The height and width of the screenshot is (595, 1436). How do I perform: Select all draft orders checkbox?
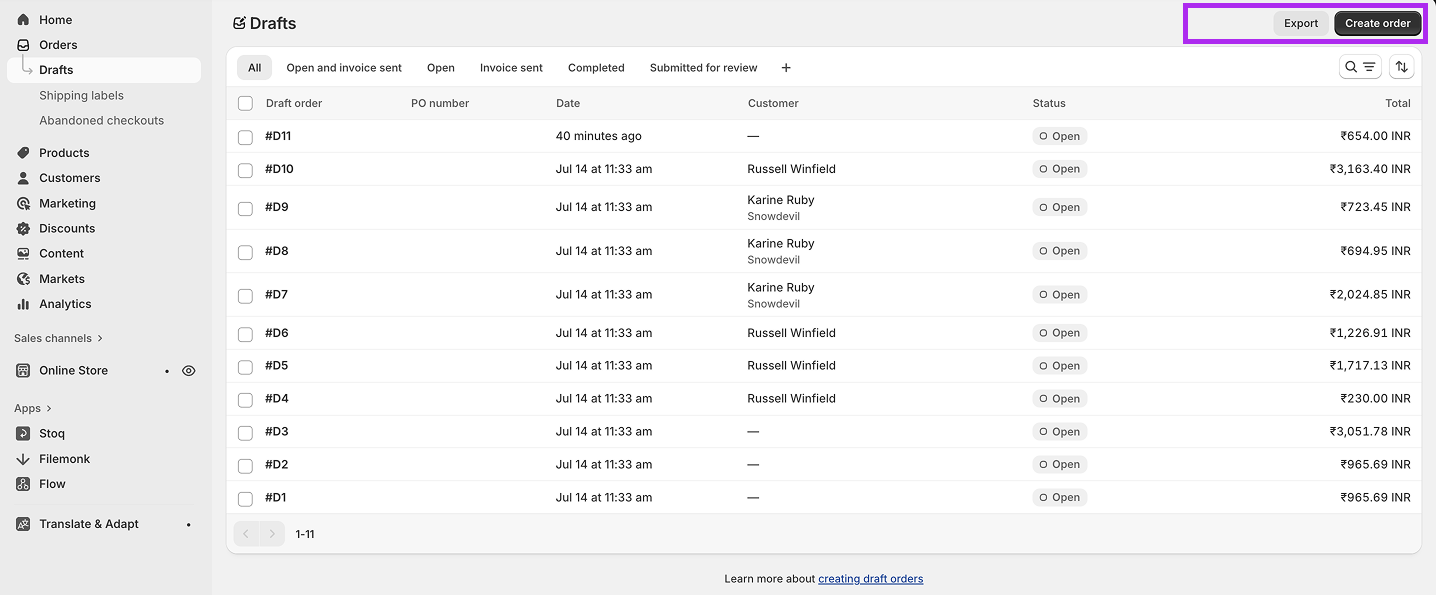click(245, 103)
